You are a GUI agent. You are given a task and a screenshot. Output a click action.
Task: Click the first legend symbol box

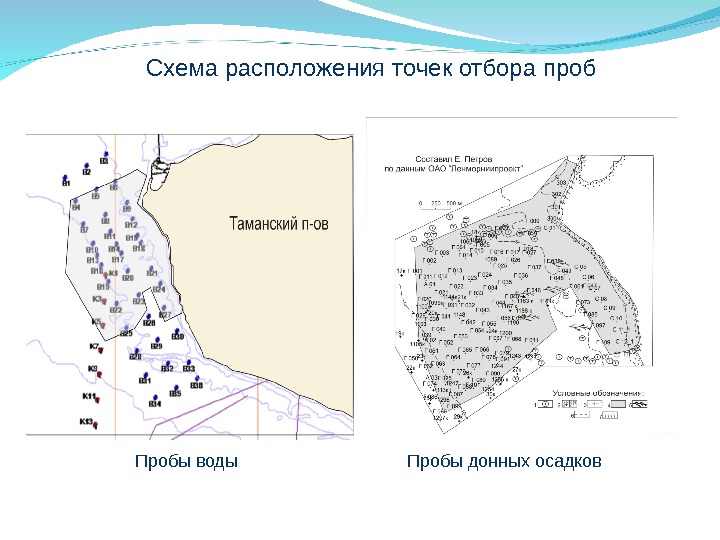coord(545,404)
